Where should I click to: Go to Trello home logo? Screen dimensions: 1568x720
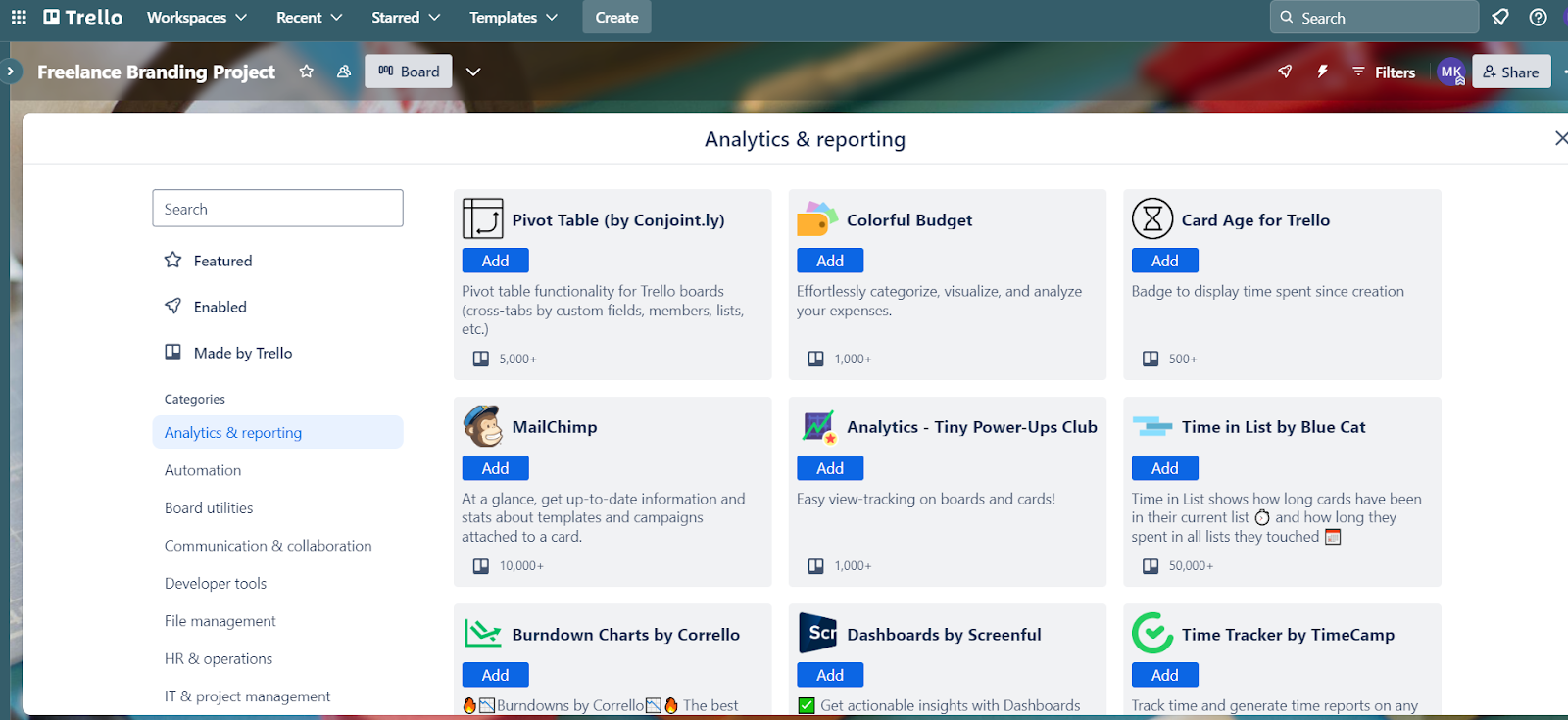pyautogui.click(x=83, y=17)
